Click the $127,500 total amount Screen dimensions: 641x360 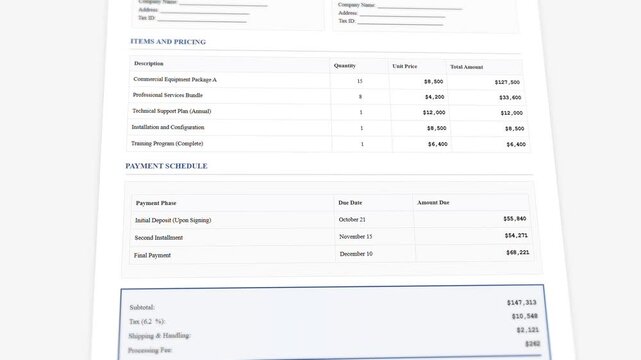[507, 83]
